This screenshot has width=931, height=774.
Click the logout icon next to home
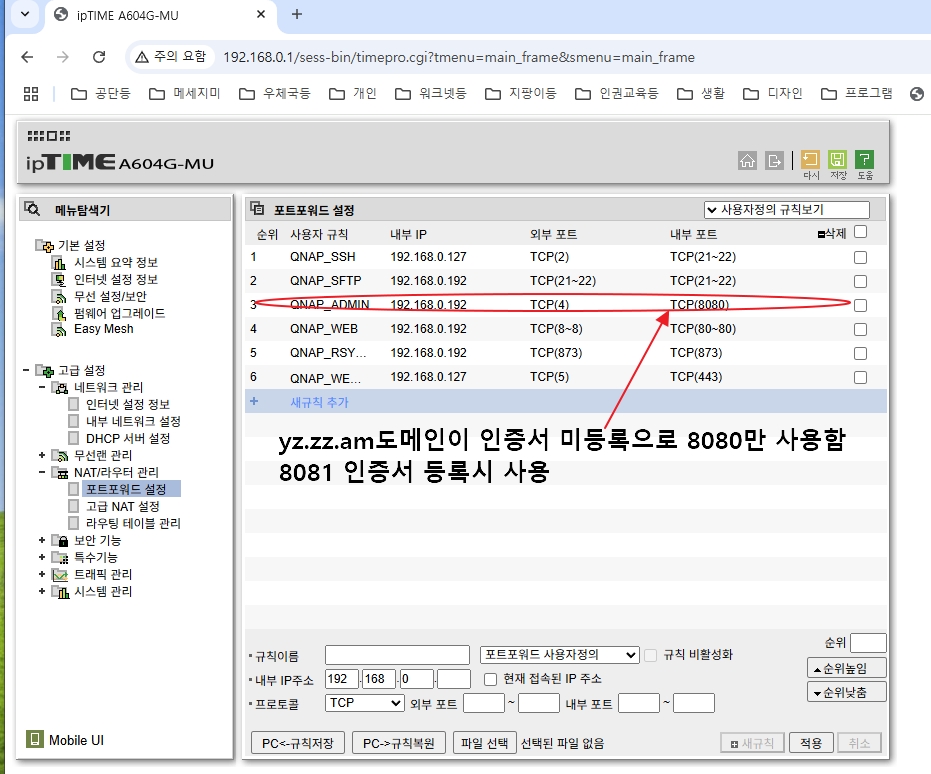(774, 158)
